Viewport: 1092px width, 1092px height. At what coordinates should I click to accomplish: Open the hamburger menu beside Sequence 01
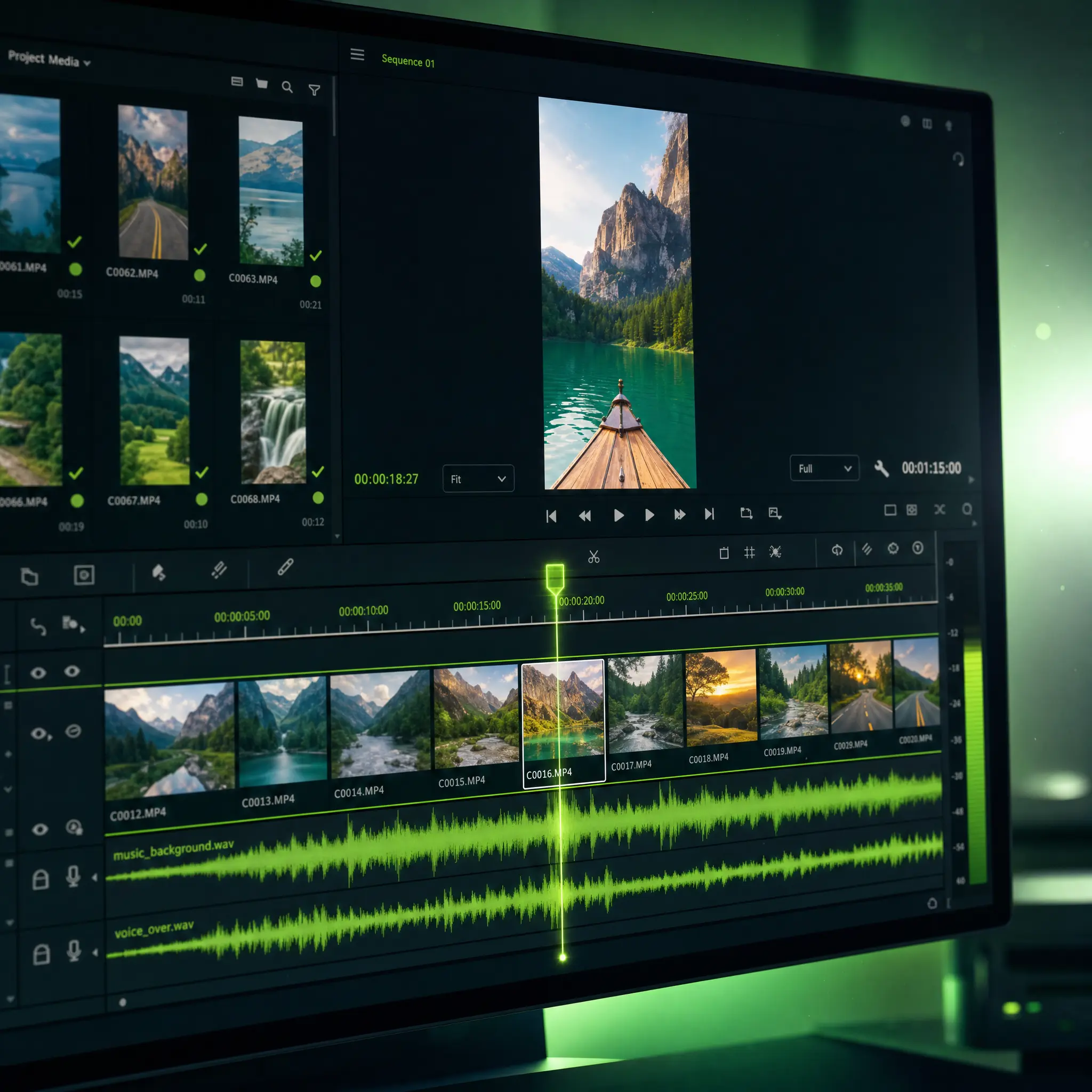tap(357, 54)
